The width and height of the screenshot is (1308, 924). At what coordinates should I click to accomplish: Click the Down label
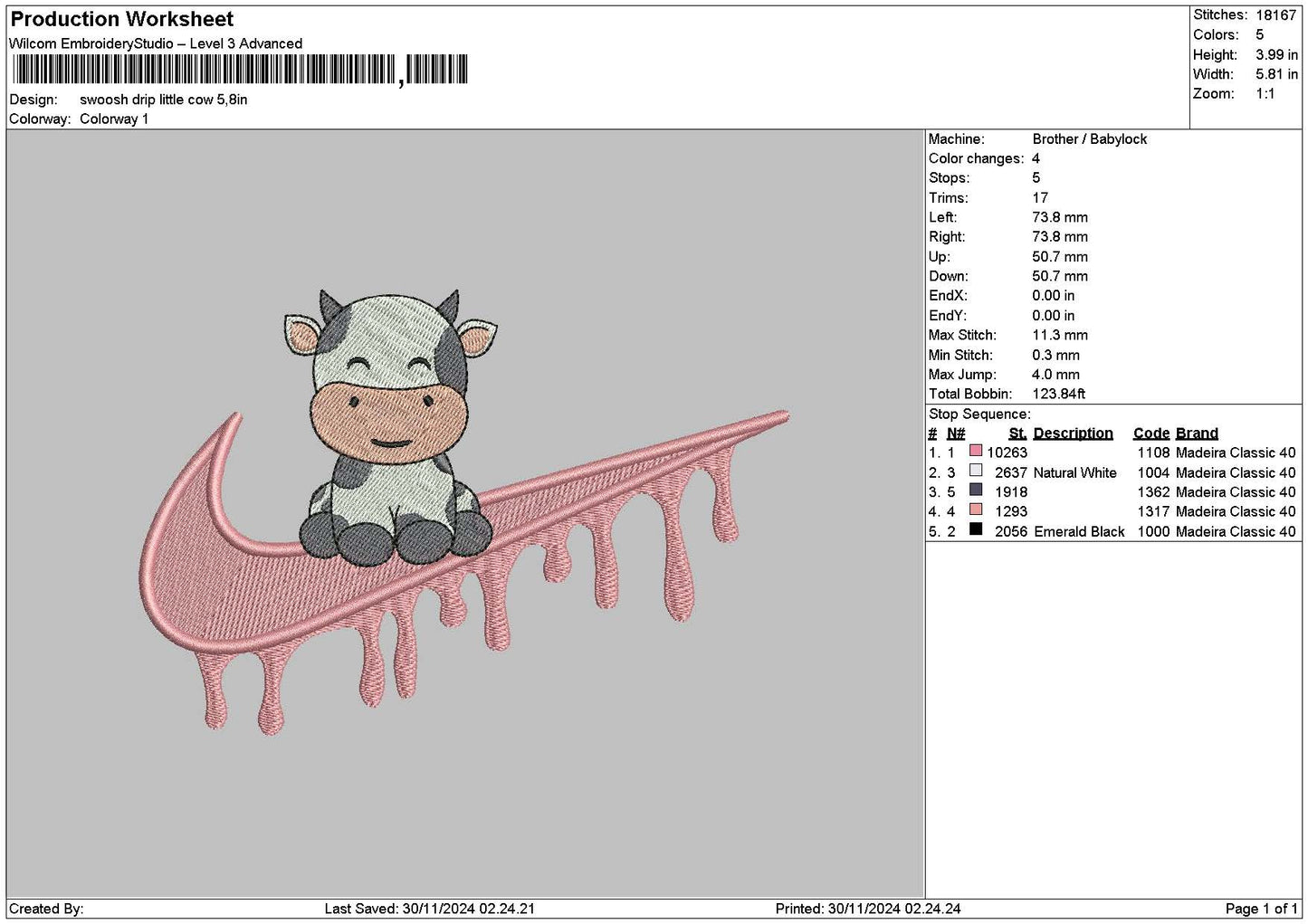coord(949,277)
